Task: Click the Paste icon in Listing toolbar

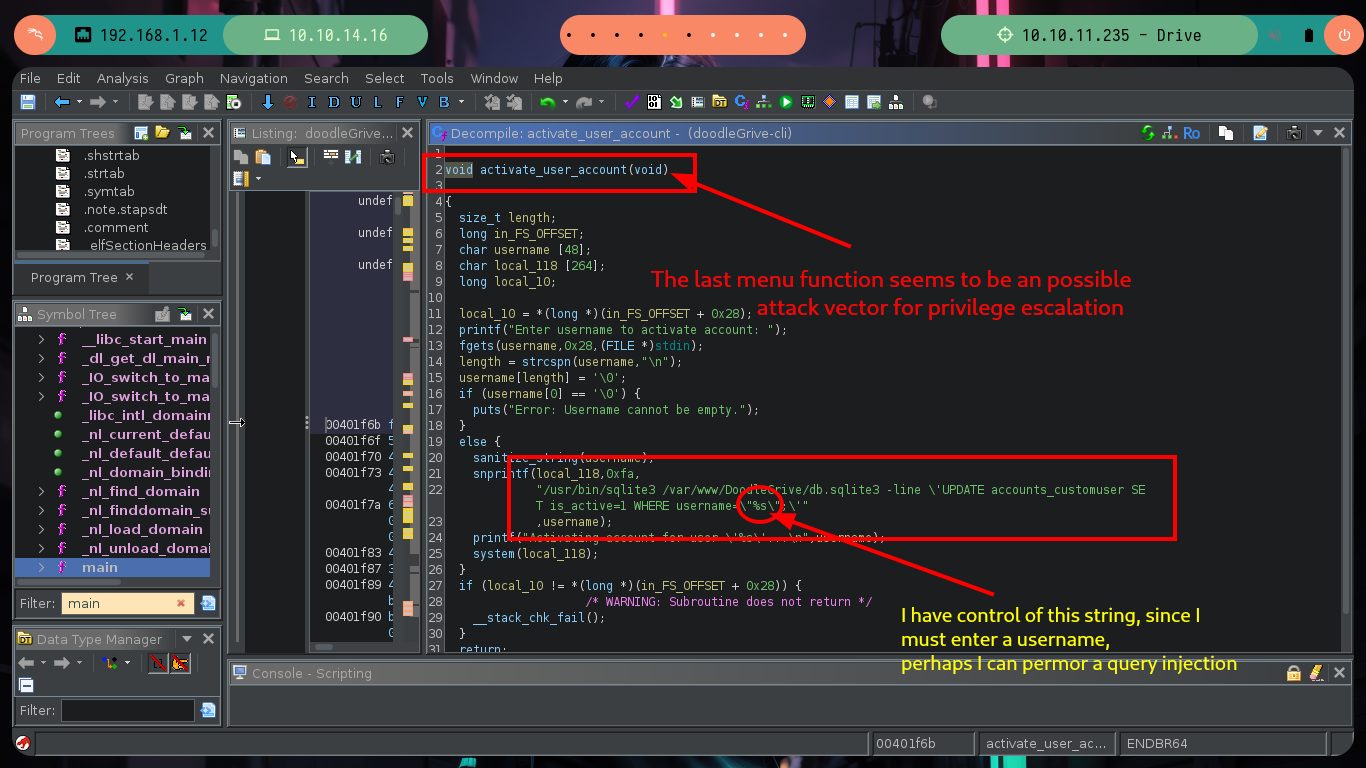Action: tap(263, 157)
